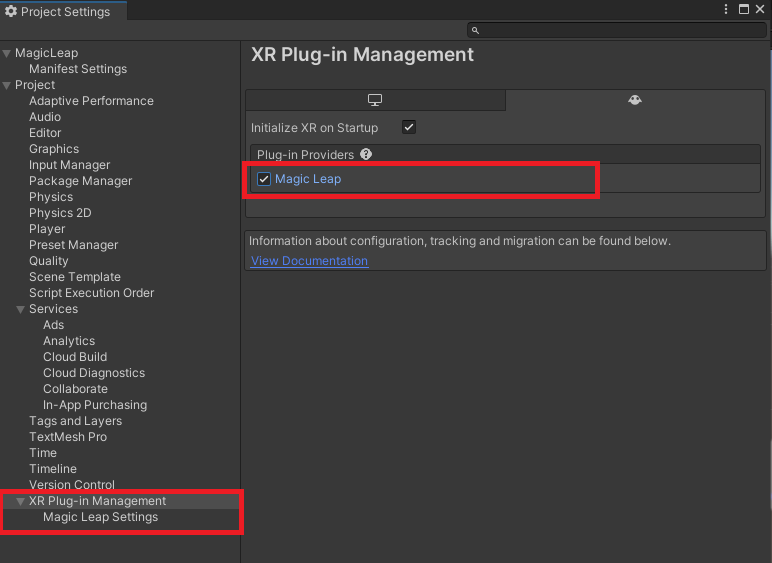Select the Services tree item

point(53,309)
